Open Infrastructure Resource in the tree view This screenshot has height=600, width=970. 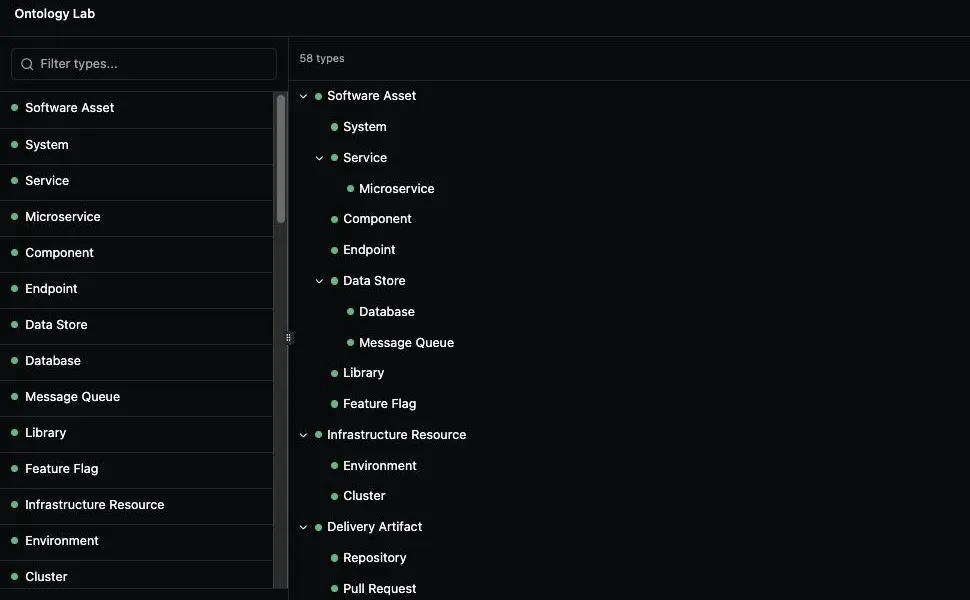(x=397, y=435)
